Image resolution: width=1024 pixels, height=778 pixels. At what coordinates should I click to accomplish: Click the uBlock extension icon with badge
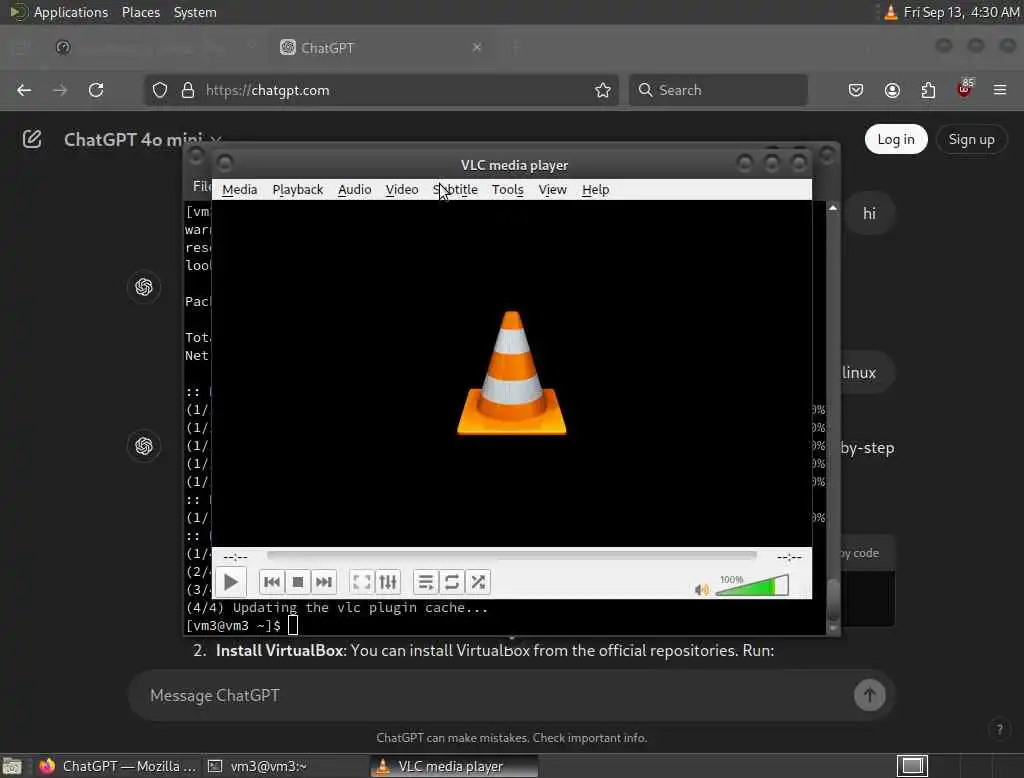click(965, 89)
